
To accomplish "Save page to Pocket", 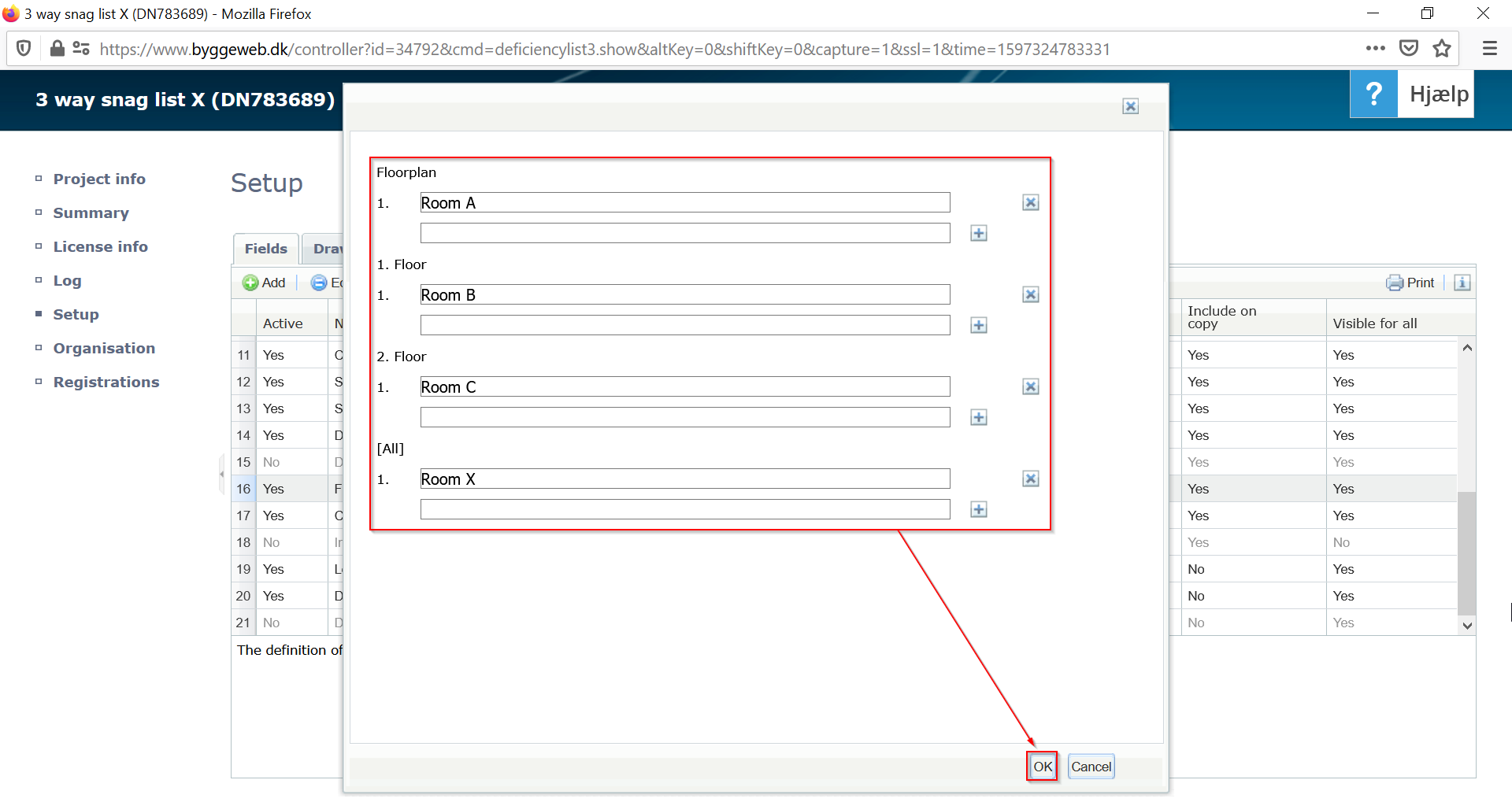I will (x=1409, y=49).
